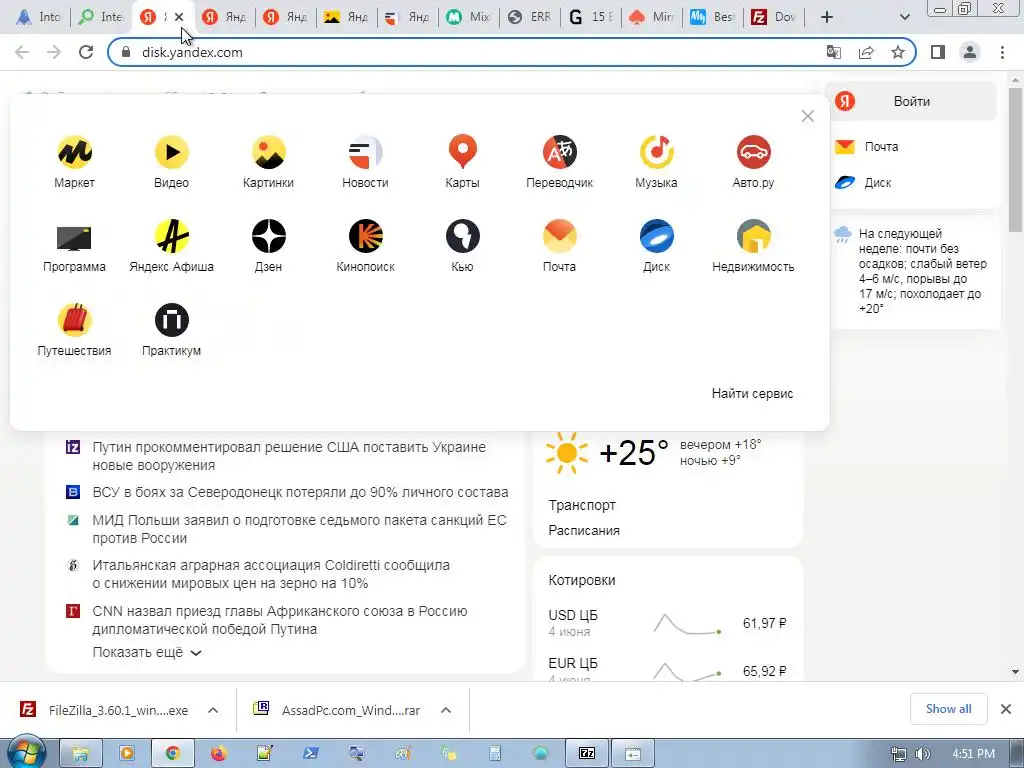This screenshot has width=1024, height=768.
Task: Close the downloads bar
Action: point(1006,709)
